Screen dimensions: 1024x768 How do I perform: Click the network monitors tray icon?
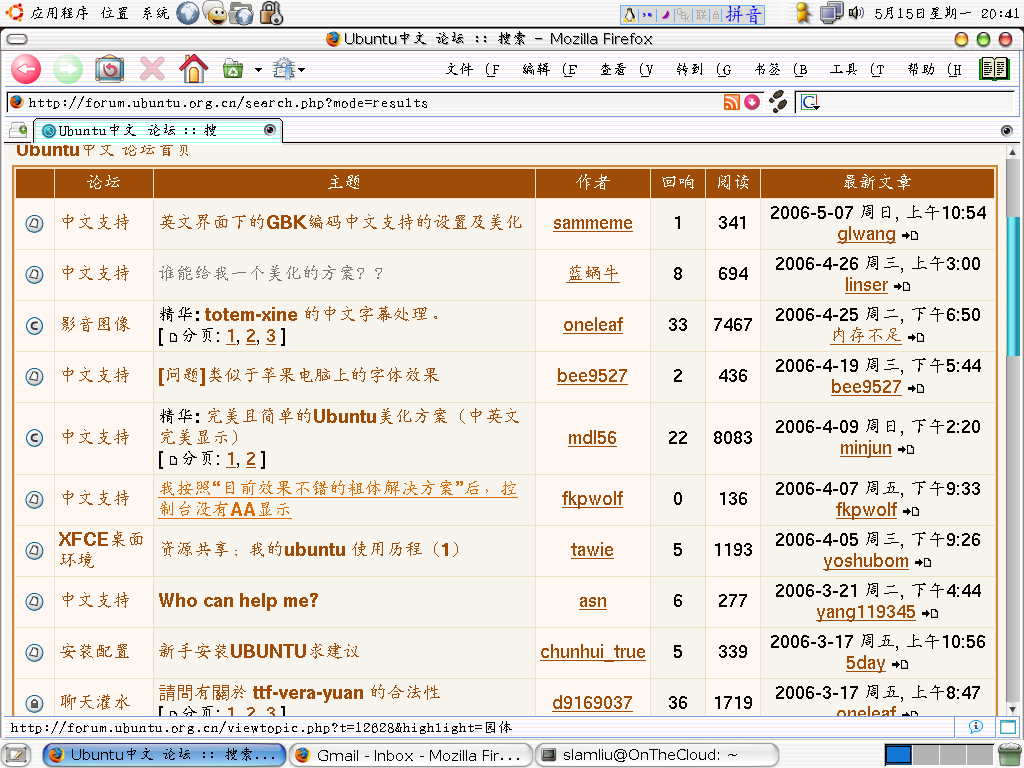[x=831, y=13]
